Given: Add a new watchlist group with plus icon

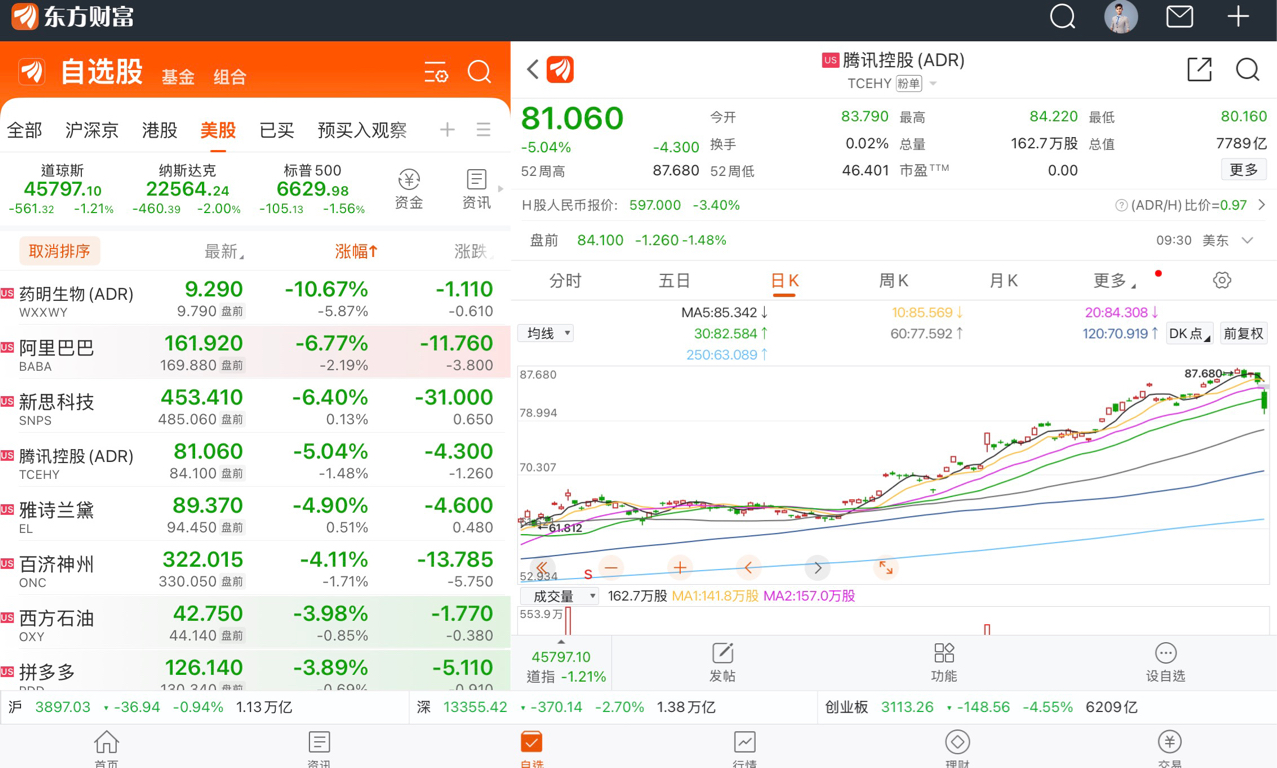Looking at the screenshot, I should (447, 130).
